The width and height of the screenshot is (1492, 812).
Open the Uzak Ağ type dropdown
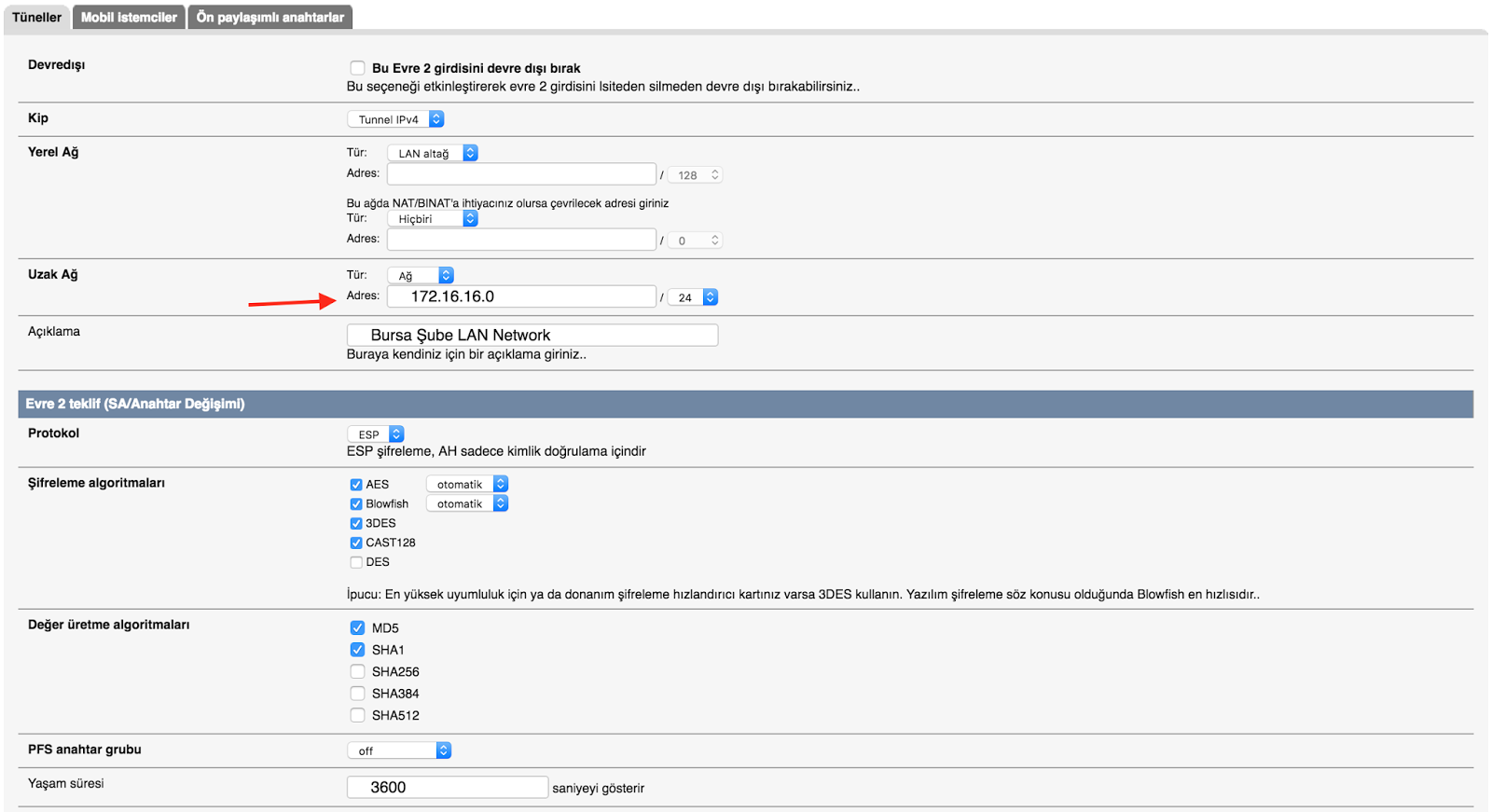pyautogui.click(x=421, y=275)
